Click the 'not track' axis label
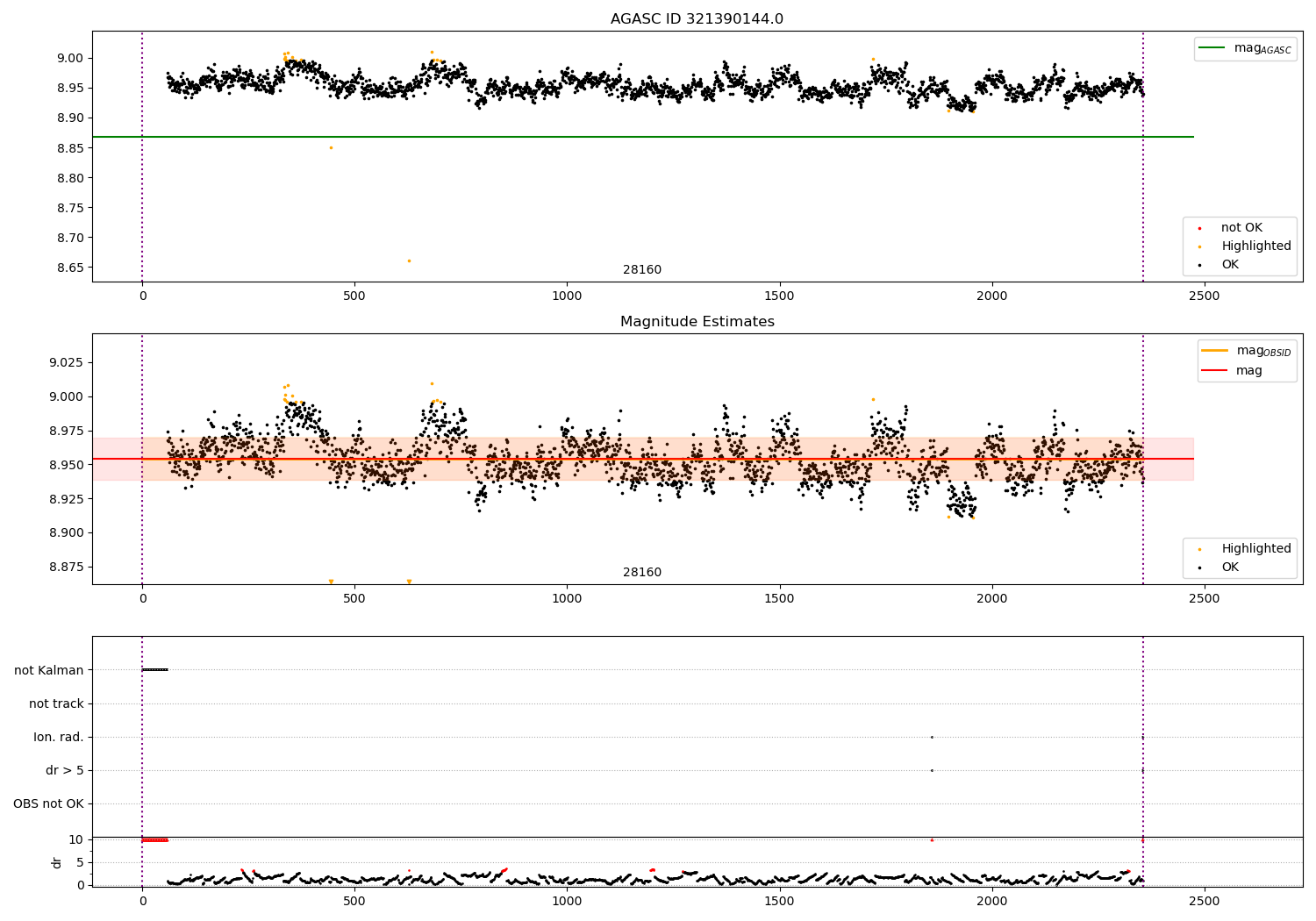 (56, 703)
